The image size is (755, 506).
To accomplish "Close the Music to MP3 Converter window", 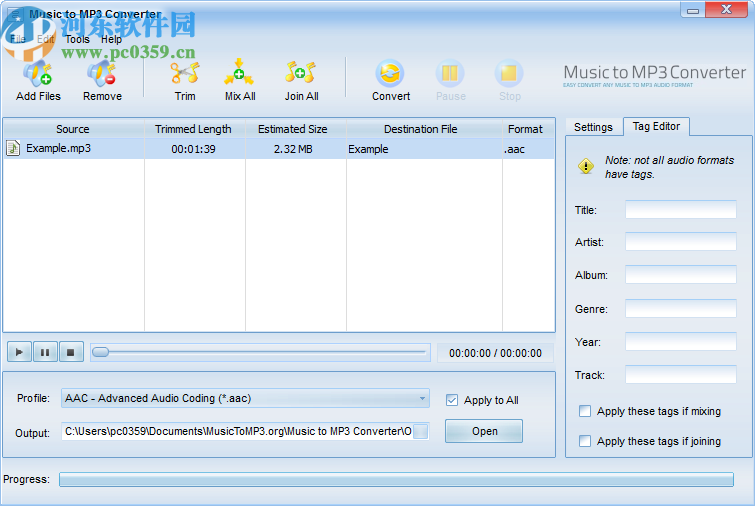I will click(x=726, y=10).
